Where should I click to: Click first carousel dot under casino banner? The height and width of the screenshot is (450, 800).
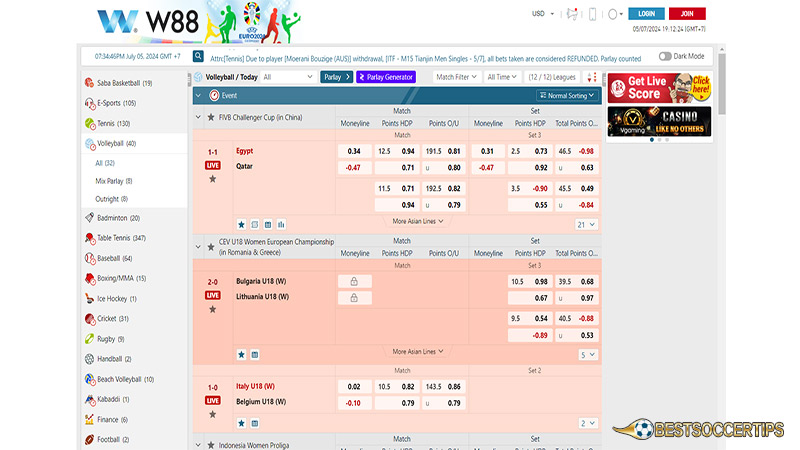click(x=652, y=139)
